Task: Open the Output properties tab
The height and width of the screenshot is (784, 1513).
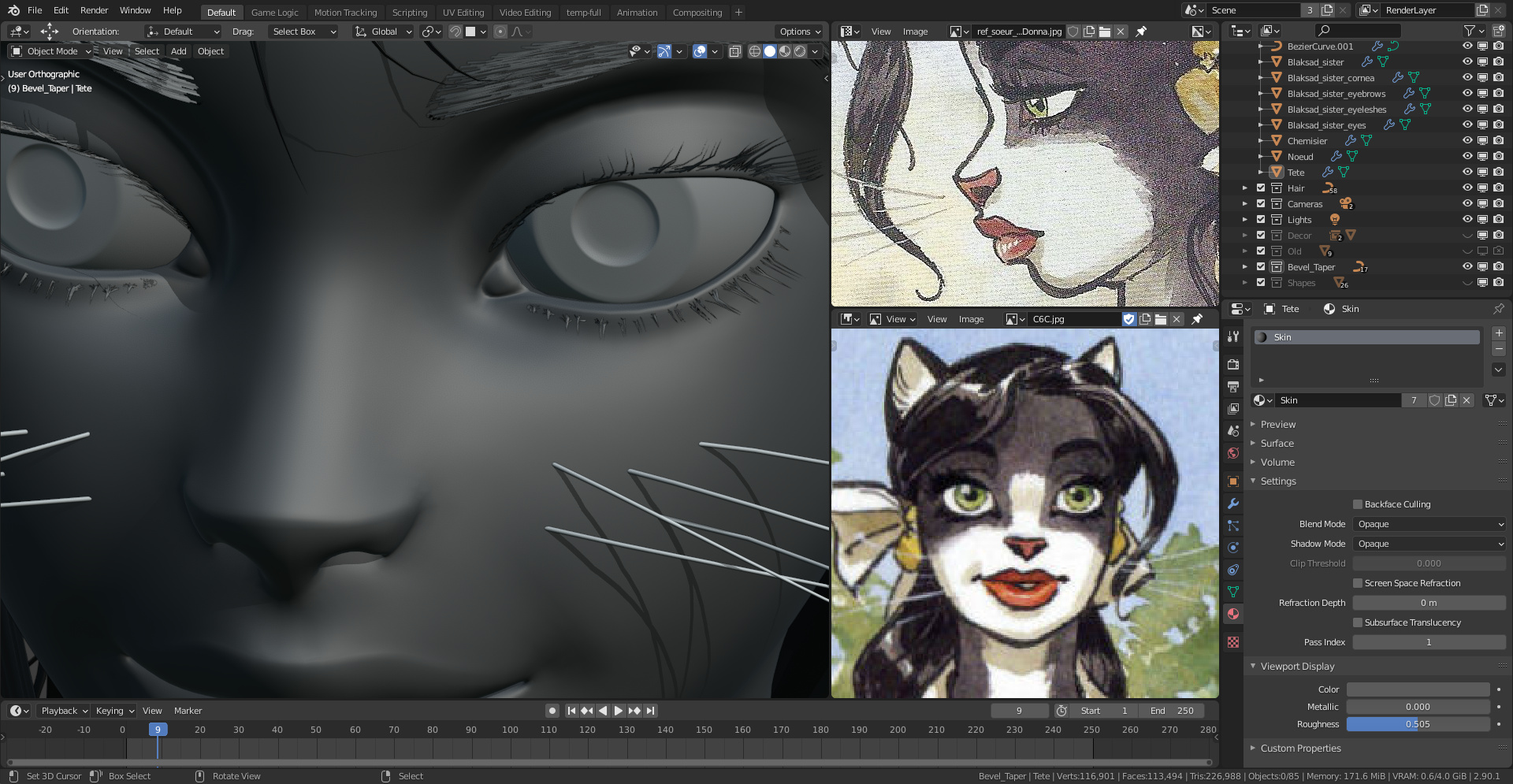Action: (x=1233, y=387)
